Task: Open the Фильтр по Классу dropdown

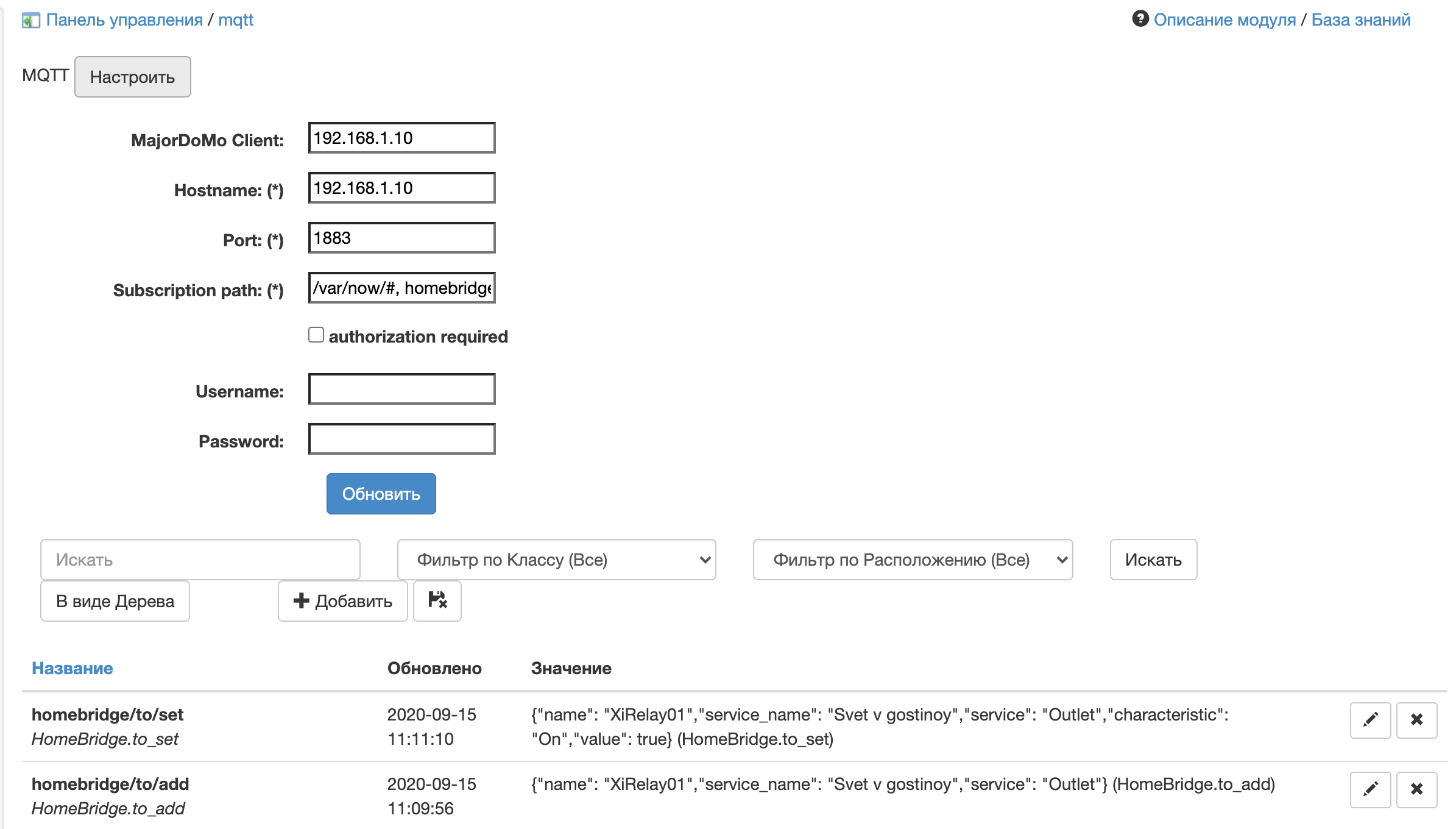Action: pyautogui.click(x=556, y=560)
